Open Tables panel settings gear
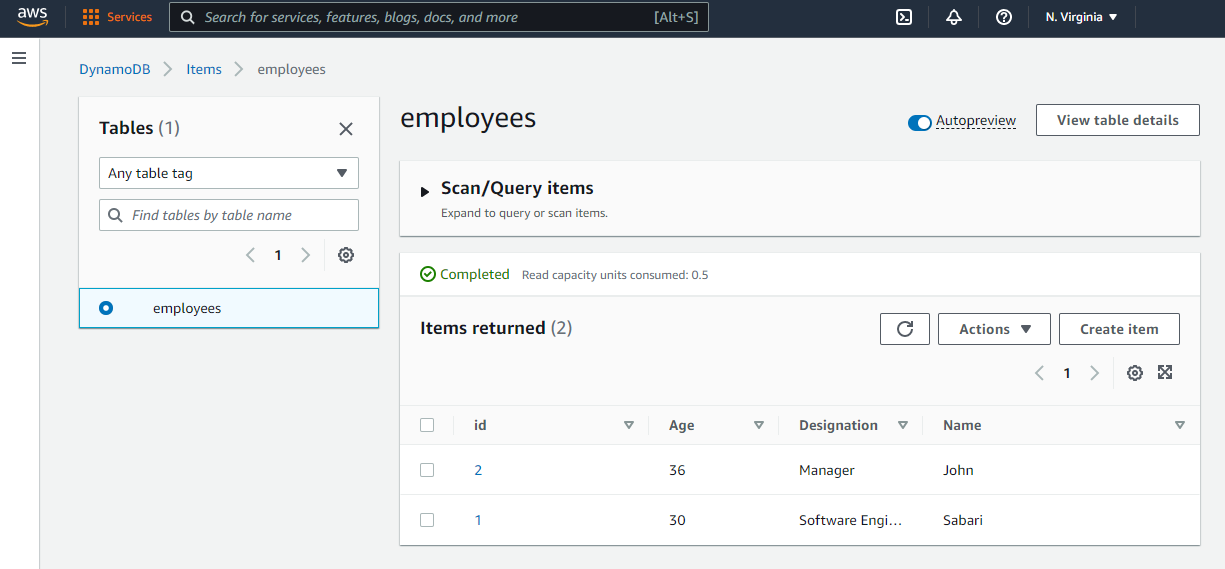The image size is (1225, 569). (x=346, y=255)
